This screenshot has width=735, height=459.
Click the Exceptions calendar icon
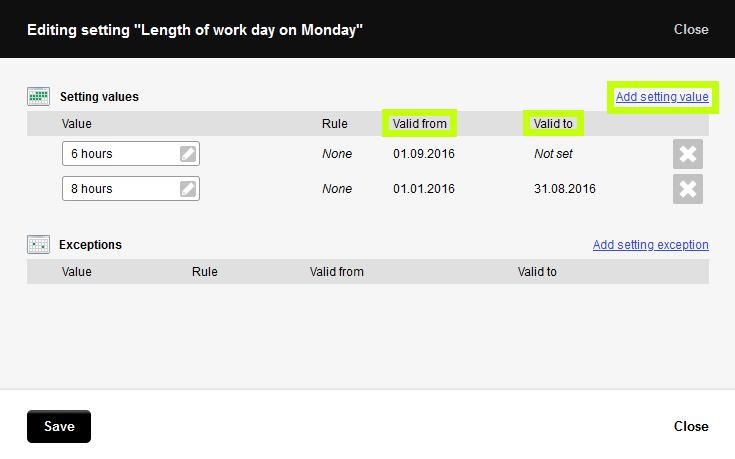click(x=38, y=244)
